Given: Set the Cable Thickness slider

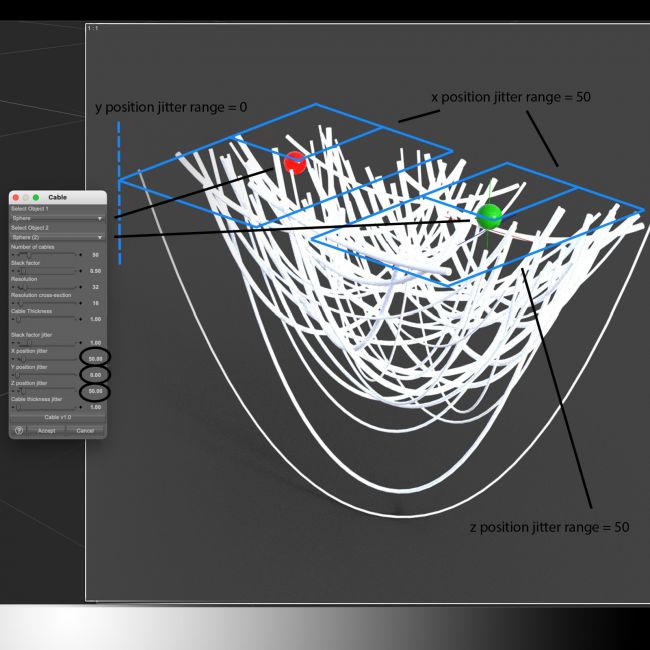Looking at the screenshot, I should point(46,319).
